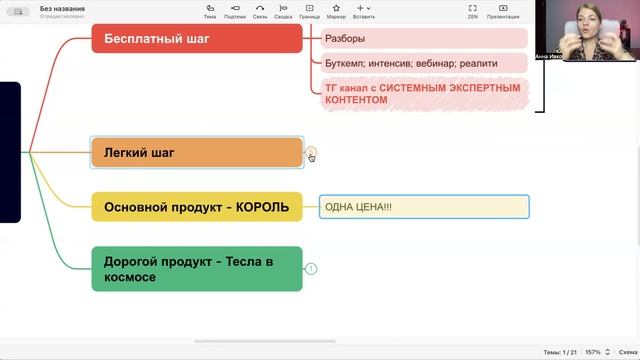Select the Бесплатный шаг topic

point(197,38)
